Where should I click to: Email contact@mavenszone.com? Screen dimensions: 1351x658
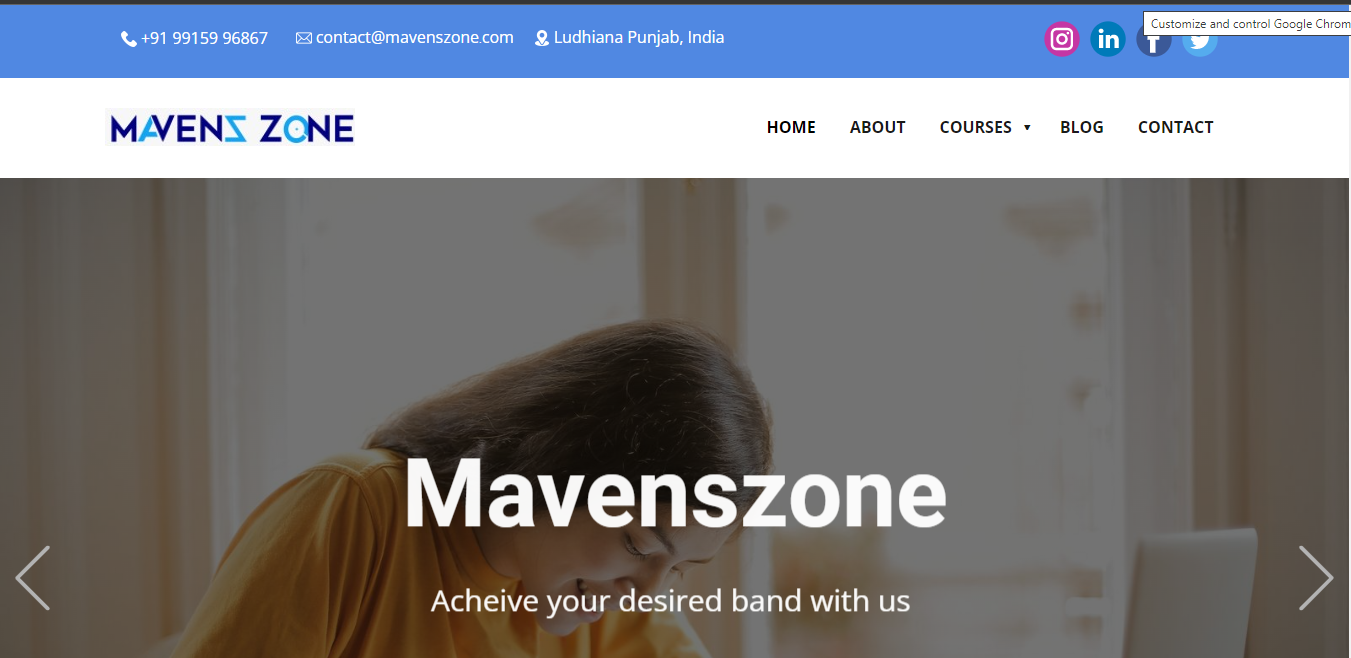pyautogui.click(x=415, y=38)
